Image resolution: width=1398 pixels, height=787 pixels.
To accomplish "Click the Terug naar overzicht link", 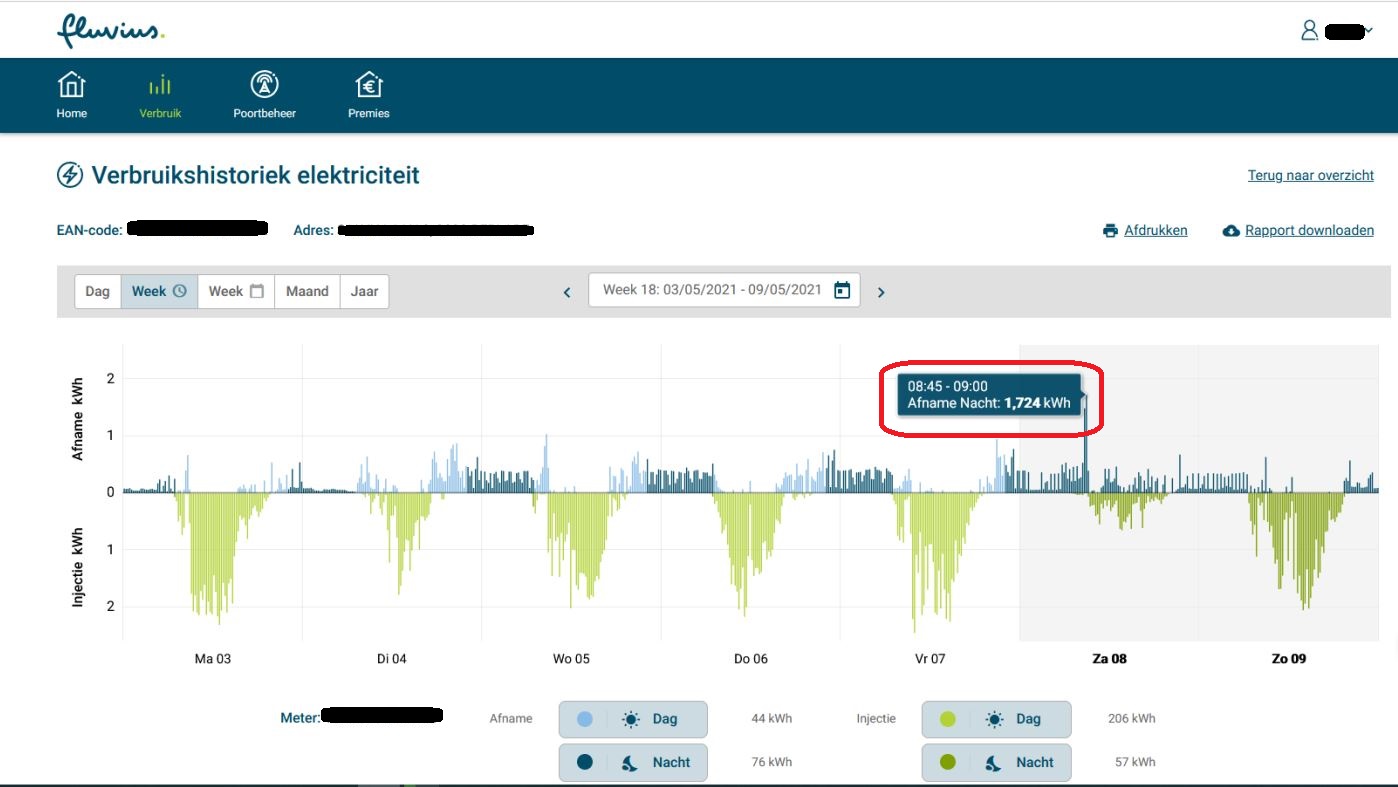I will 1310,175.
